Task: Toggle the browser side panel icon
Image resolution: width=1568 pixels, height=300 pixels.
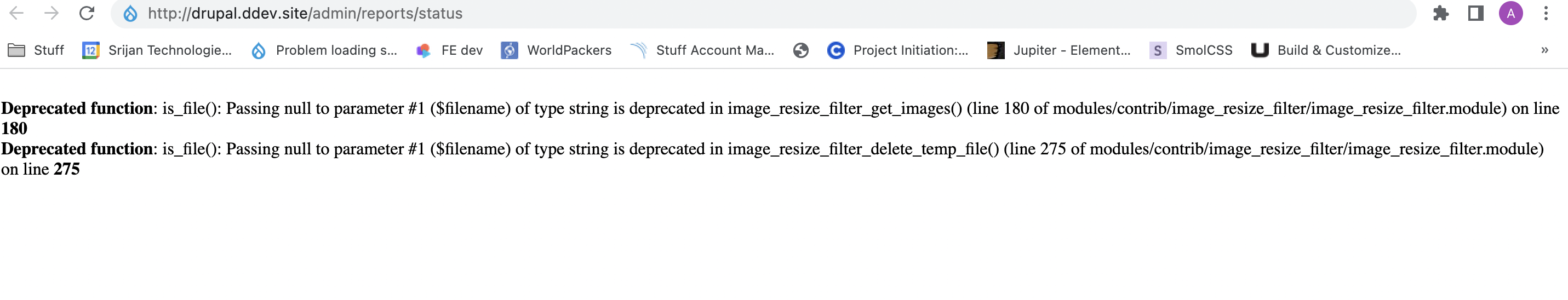Action: (1475, 13)
